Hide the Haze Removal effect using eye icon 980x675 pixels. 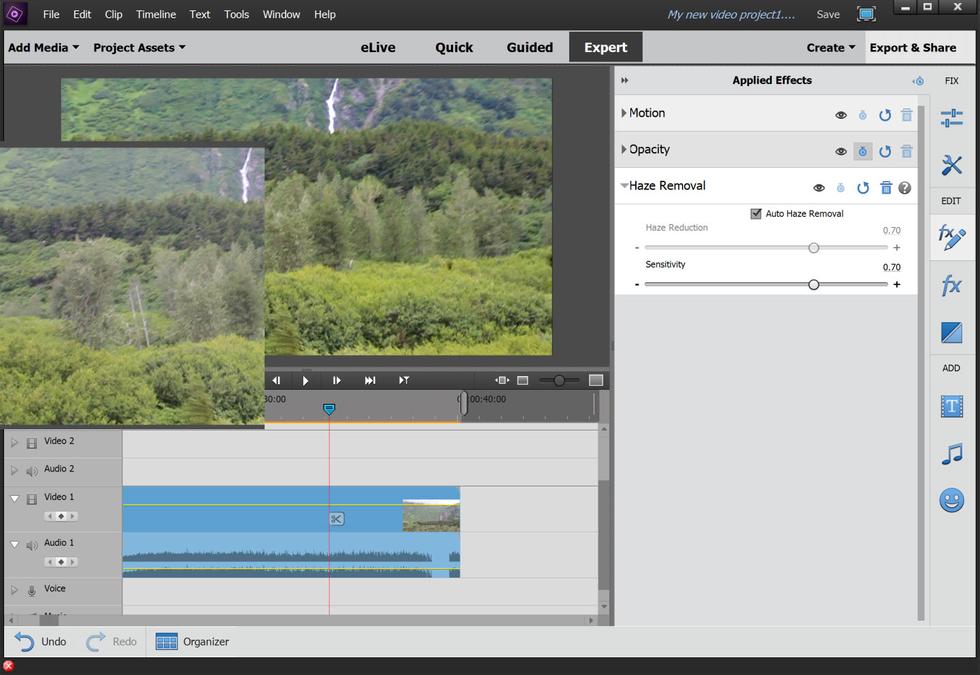click(x=819, y=187)
